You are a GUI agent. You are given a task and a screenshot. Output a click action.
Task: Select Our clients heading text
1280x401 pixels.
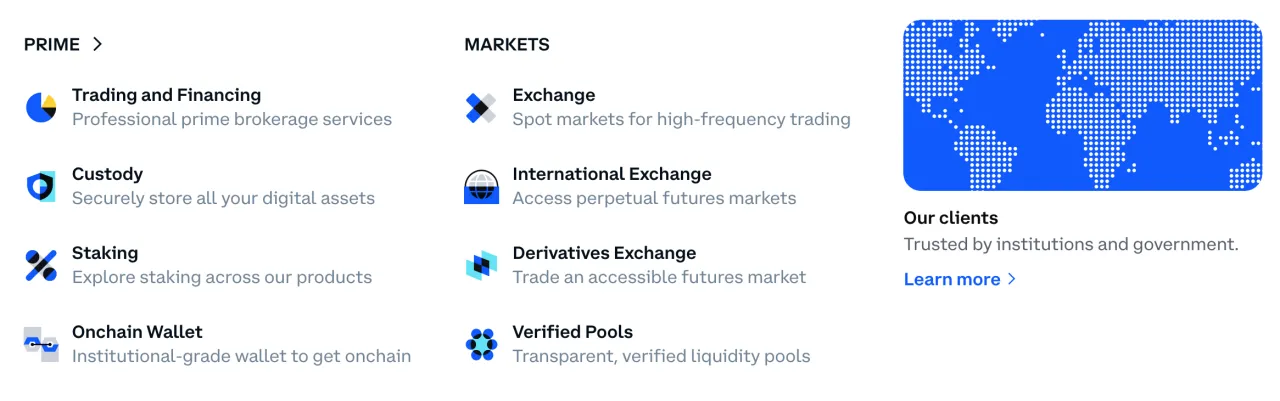pos(951,218)
